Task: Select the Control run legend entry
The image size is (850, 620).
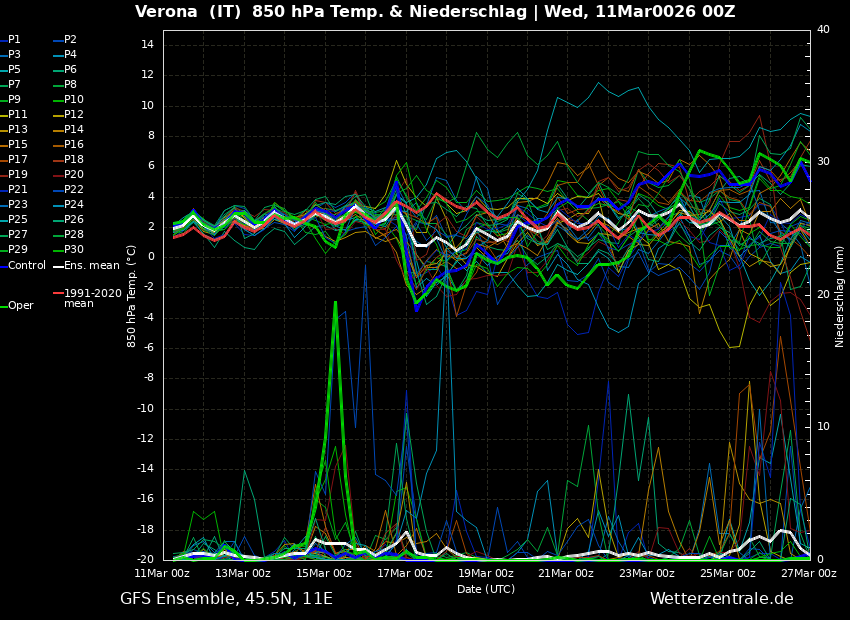Action: [27, 266]
